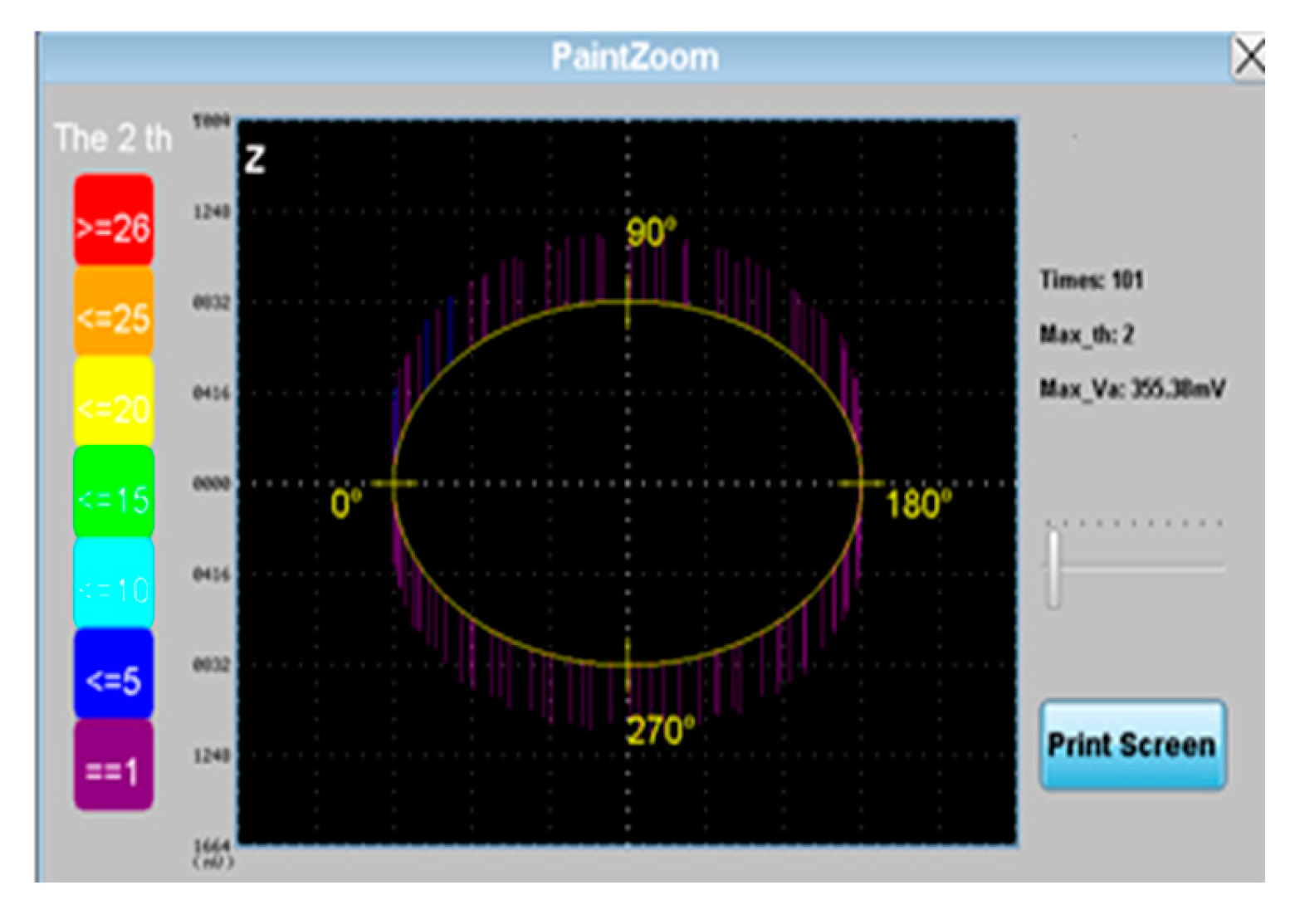Viewport: 1295px width, 924px height.
Task: Click the yellow <=20 legend swatch
Action: [x=114, y=403]
